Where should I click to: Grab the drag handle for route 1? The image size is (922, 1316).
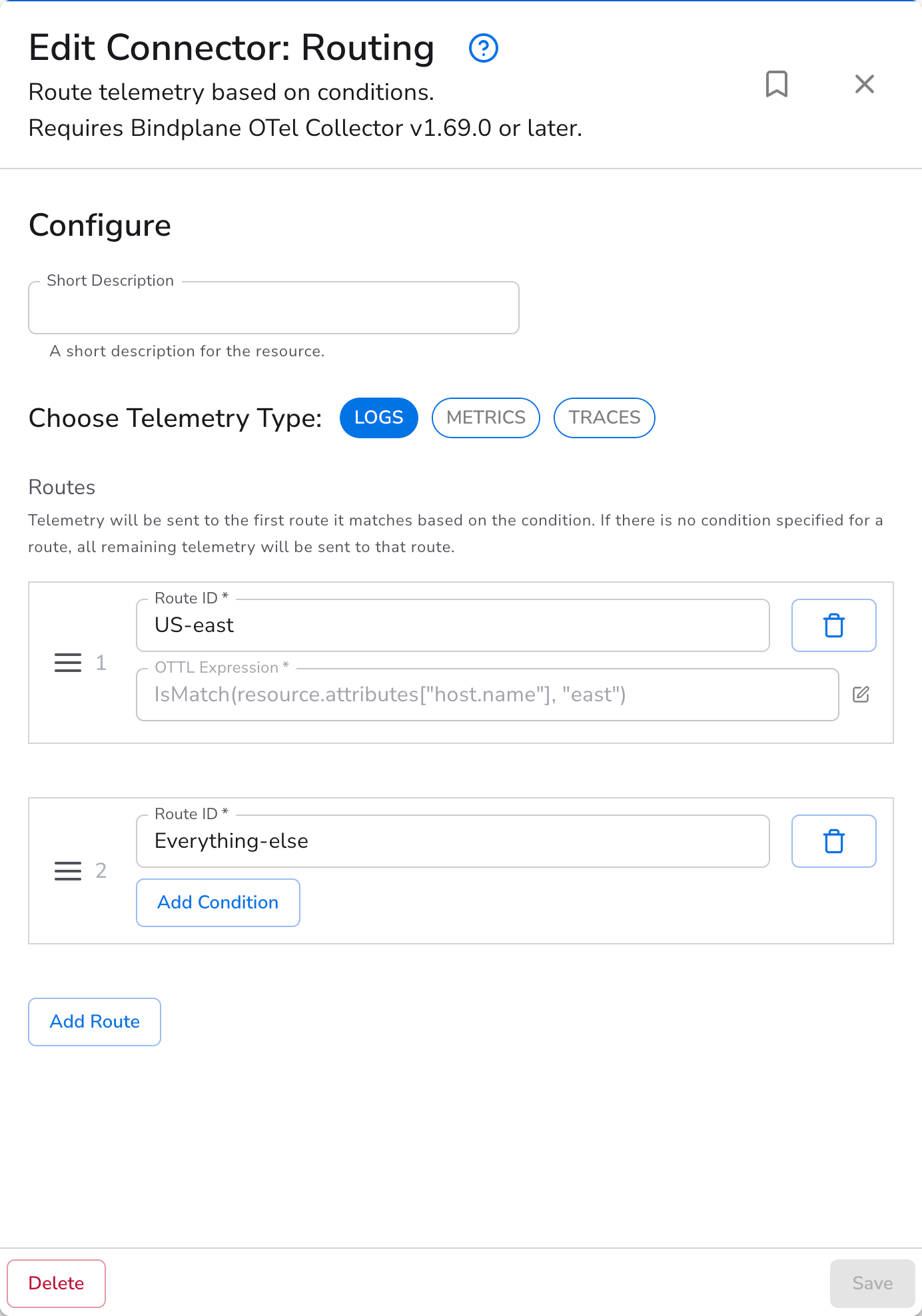(67, 663)
